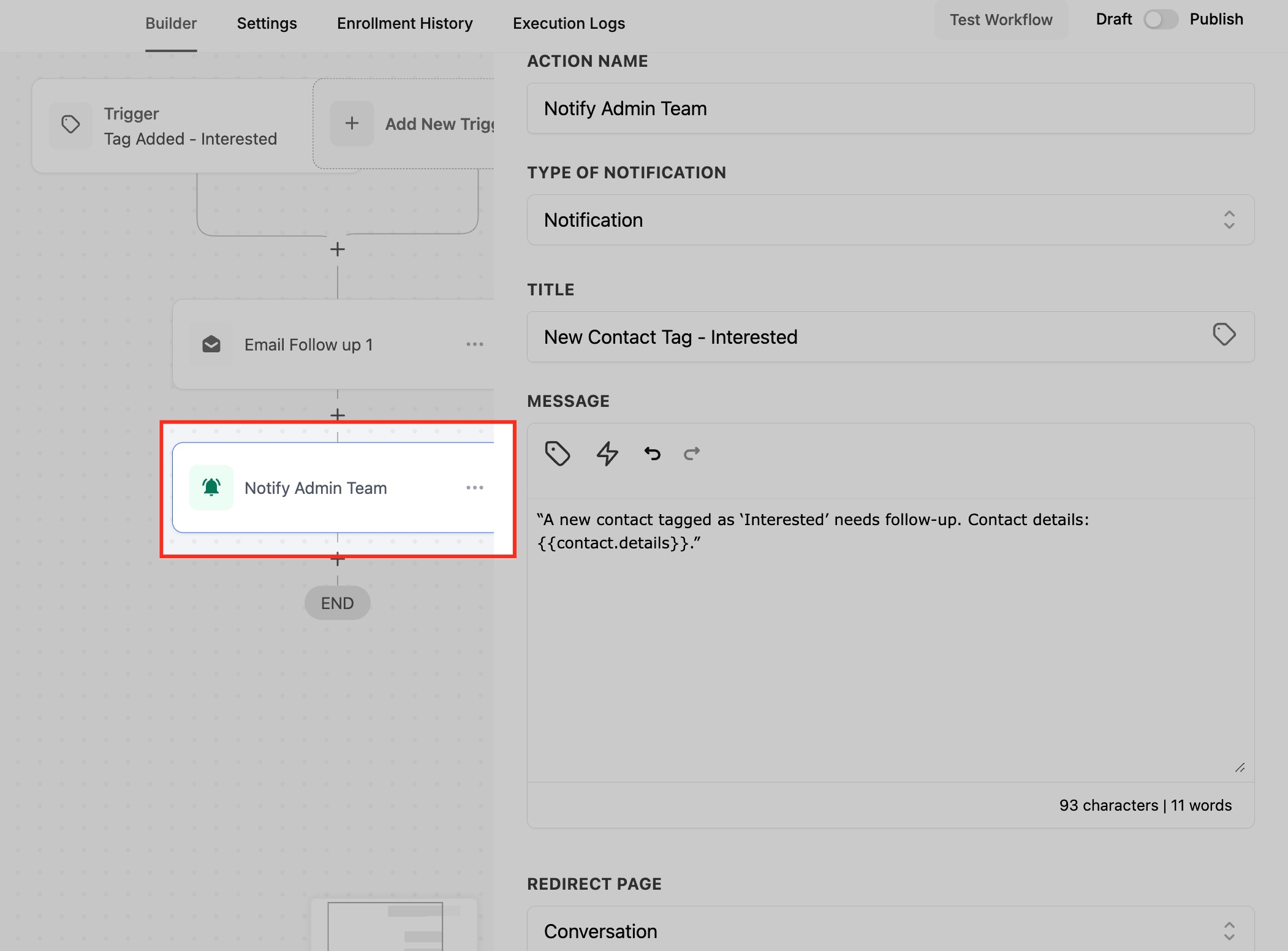Open the Redirect Page Conversation dropdown
Viewport: 1288px width, 951px height.
tap(890, 931)
